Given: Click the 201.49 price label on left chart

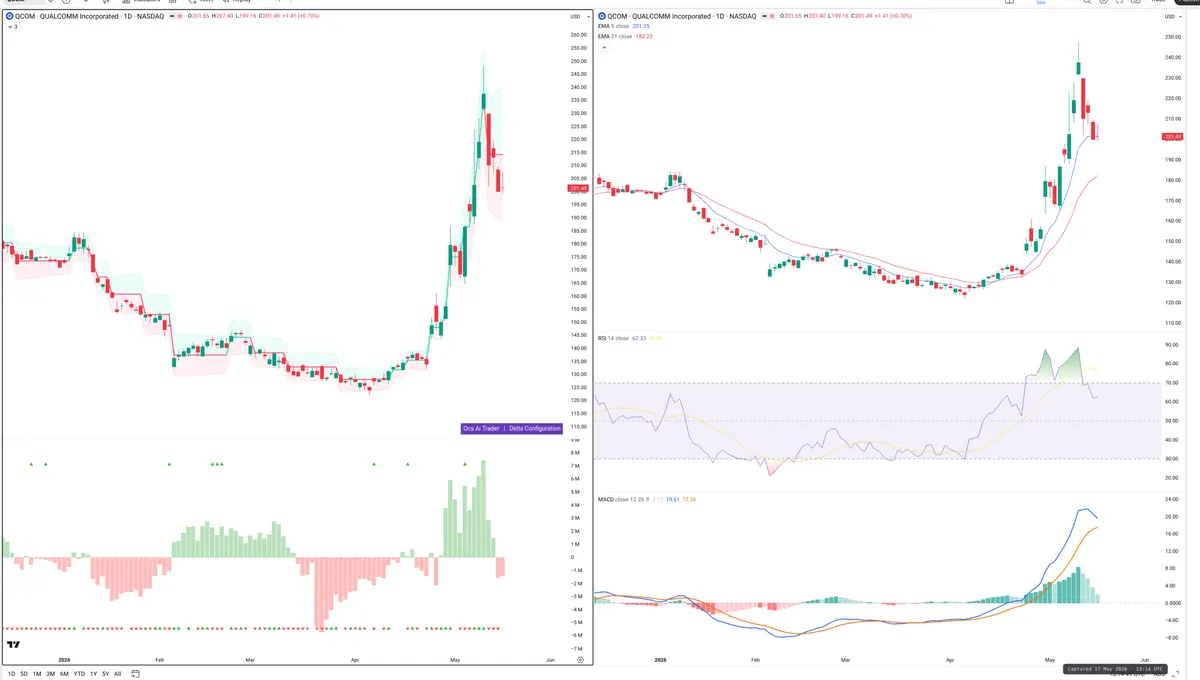Looking at the screenshot, I should click(x=578, y=188).
